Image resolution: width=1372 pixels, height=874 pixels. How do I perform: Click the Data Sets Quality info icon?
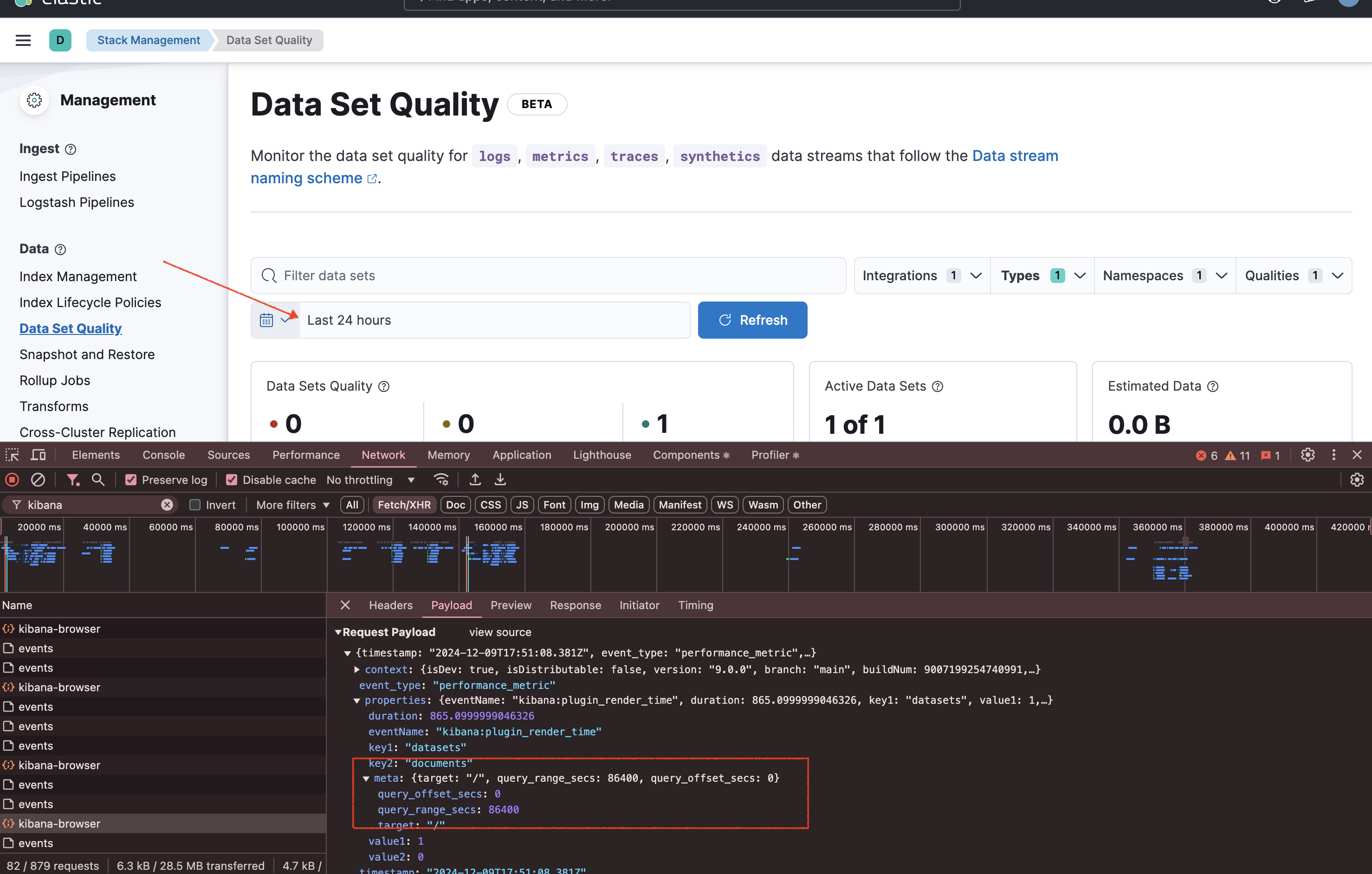coord(384,386)
